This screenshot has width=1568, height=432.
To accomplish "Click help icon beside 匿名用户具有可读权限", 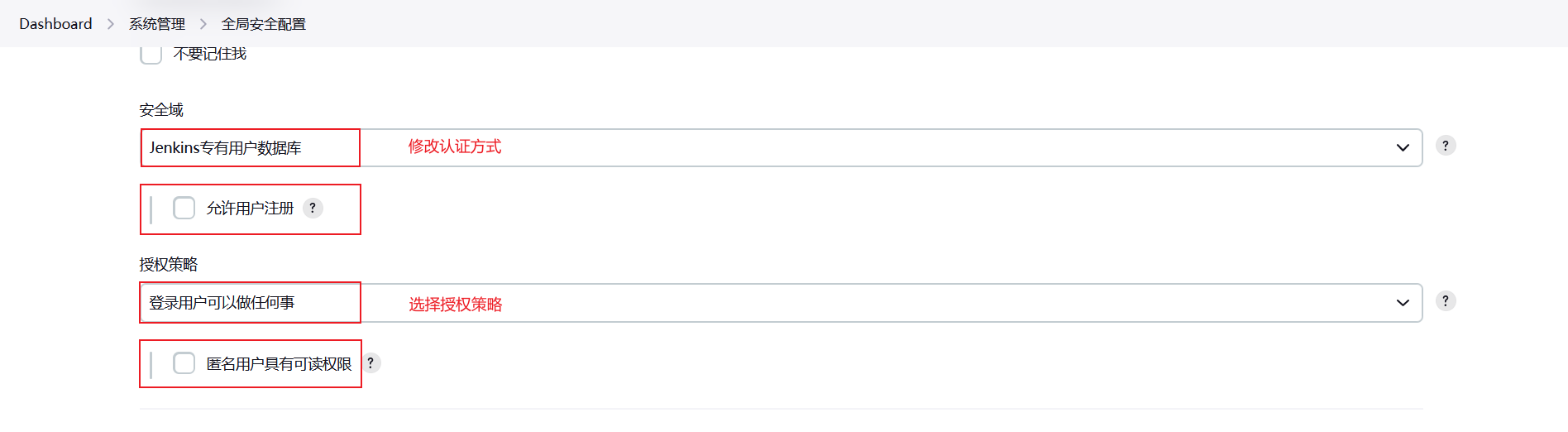I will click(371, 363).
